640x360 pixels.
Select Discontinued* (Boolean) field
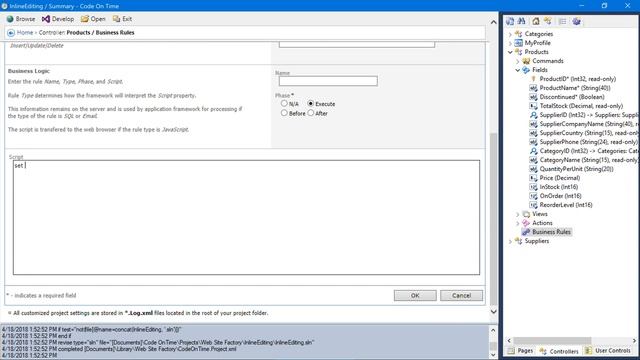[572, 97]
